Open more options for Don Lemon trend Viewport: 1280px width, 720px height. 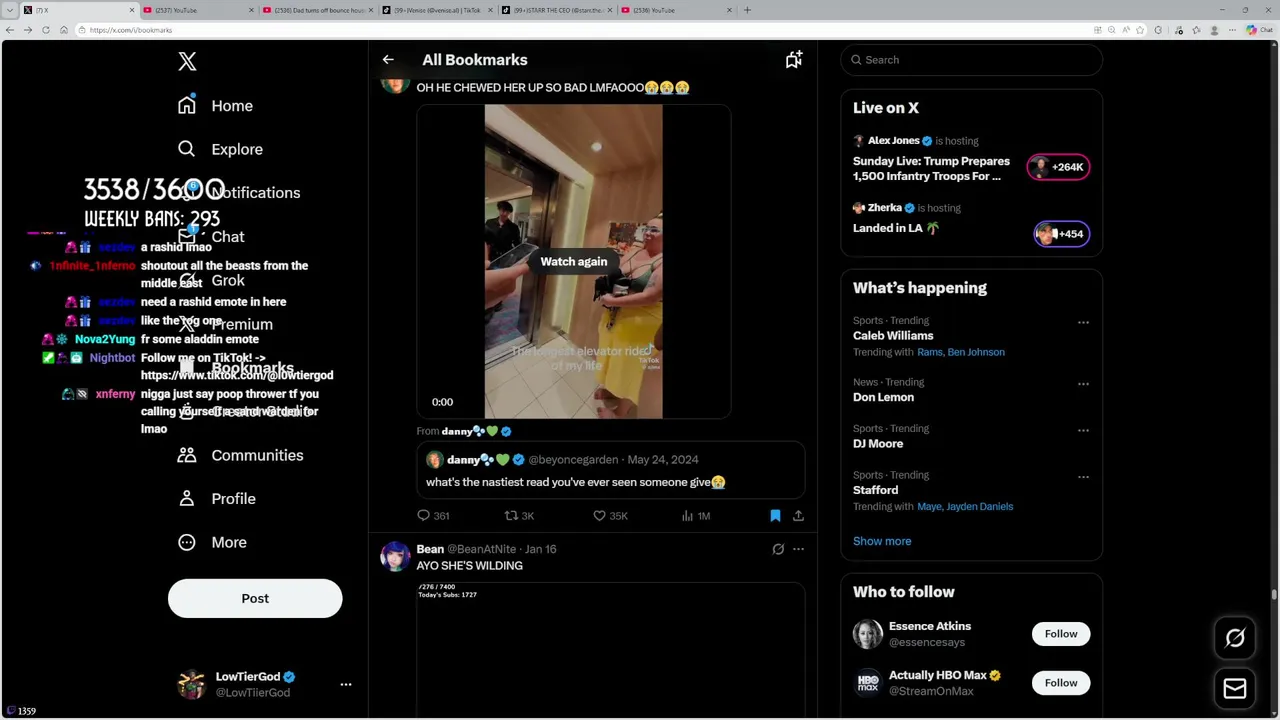click(1083, 383)
